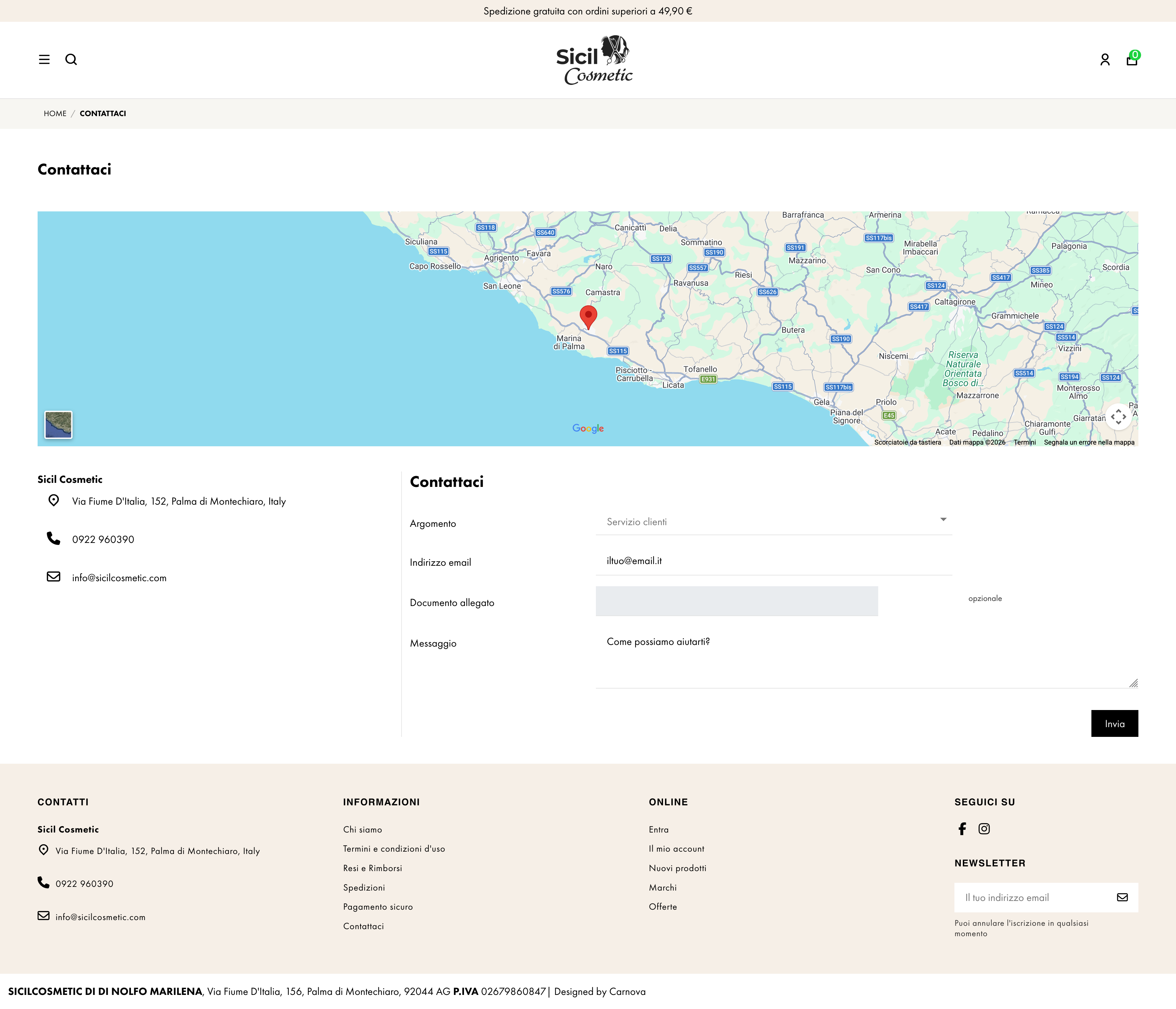
Task: Click the footer address location pin icon
Action: pos(43,850)
